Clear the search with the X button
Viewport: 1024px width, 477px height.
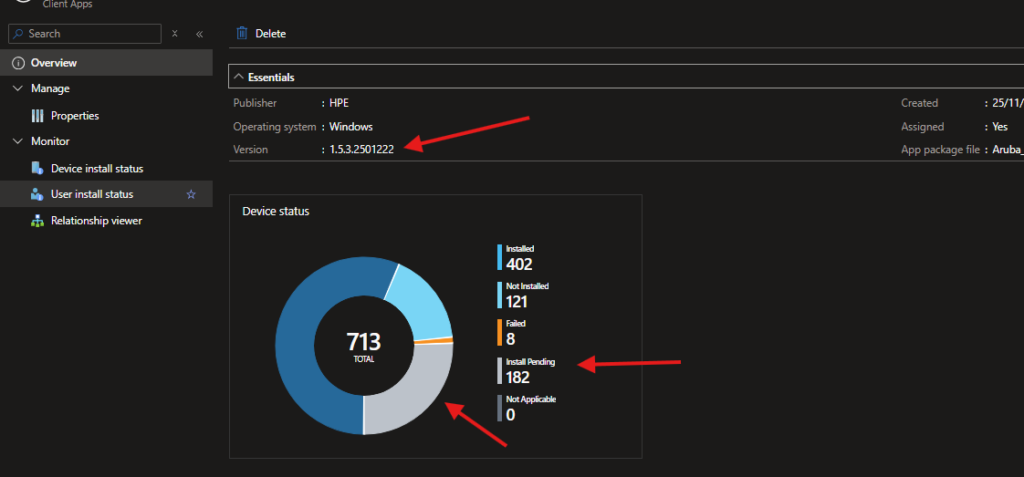(x=175, y=34)
